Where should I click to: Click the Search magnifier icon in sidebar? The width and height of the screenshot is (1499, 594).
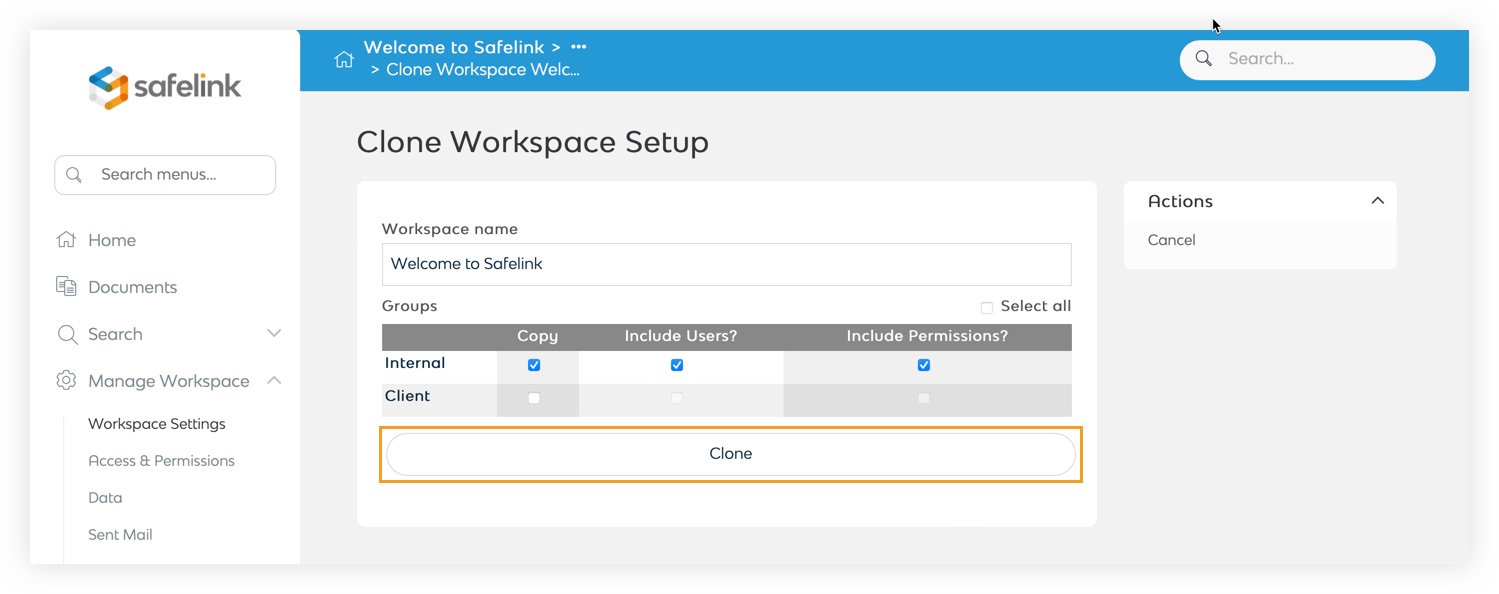coord(67,334)
